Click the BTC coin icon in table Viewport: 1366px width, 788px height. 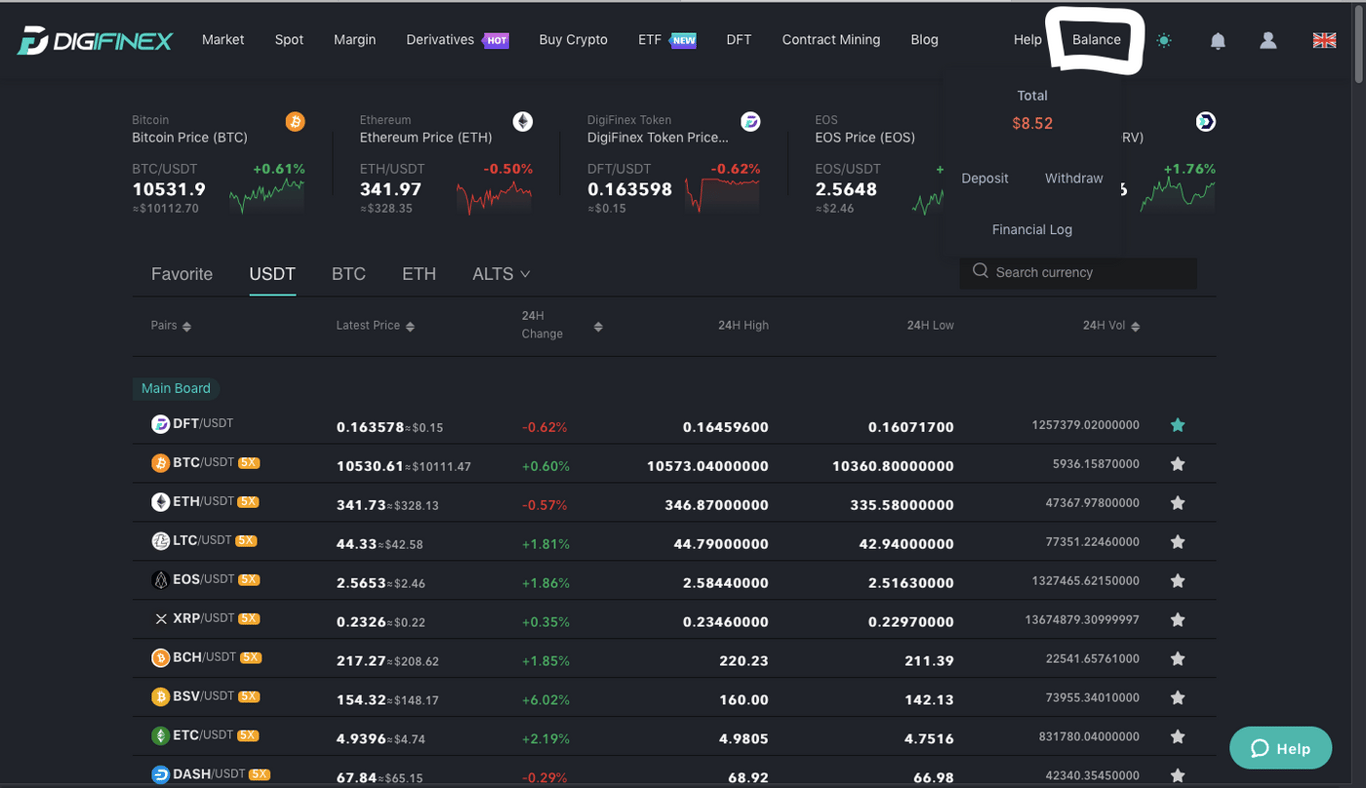160,463
